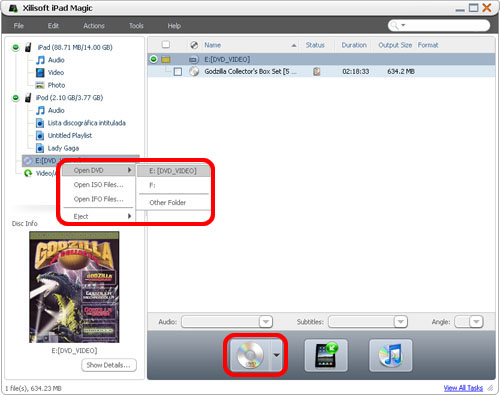The image size is (500, 395).
Task: Click the Godzilla DVD cover thumbnail
Action: tap(74, 287)
